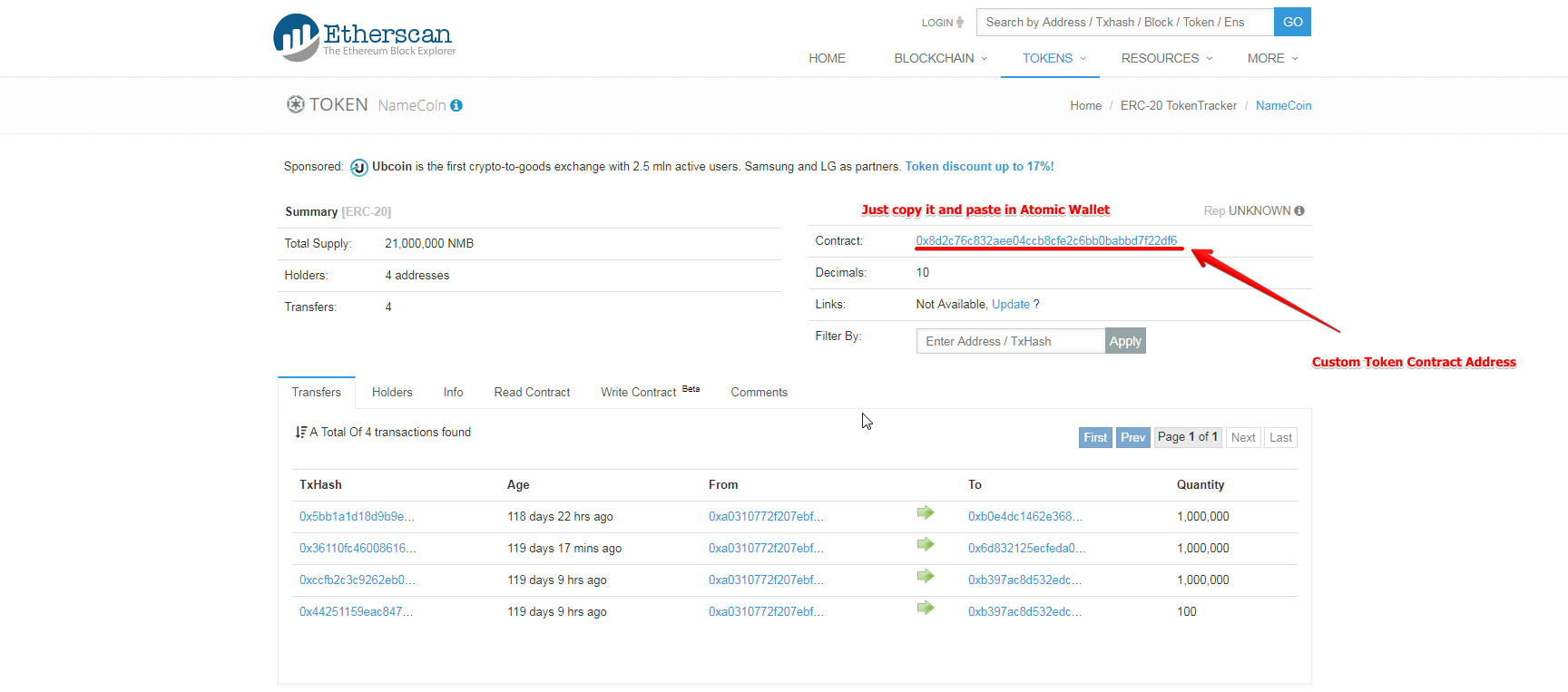Screen dimensions: 1568x692
Task: Click green arrow in 0x44251159eac847 row
Action: tap(926, 608)
